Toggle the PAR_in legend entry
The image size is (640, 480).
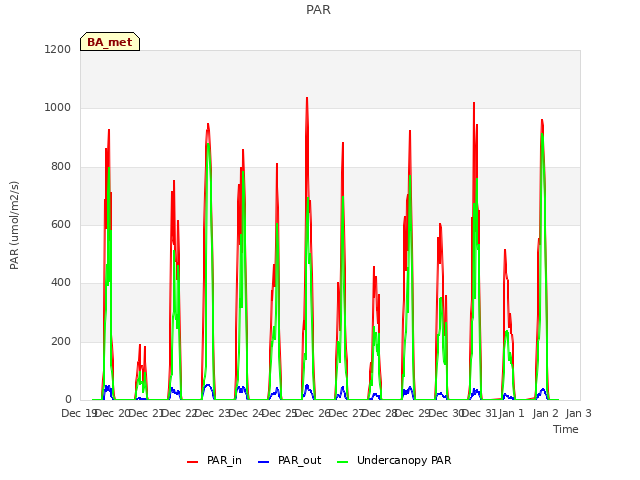(214, 460)
